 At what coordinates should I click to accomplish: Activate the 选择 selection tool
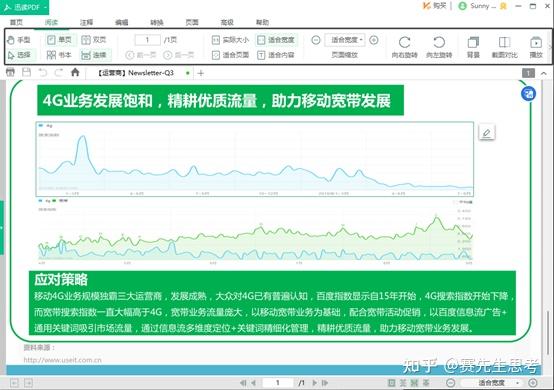pyautogui.click(x=19, y=55)
